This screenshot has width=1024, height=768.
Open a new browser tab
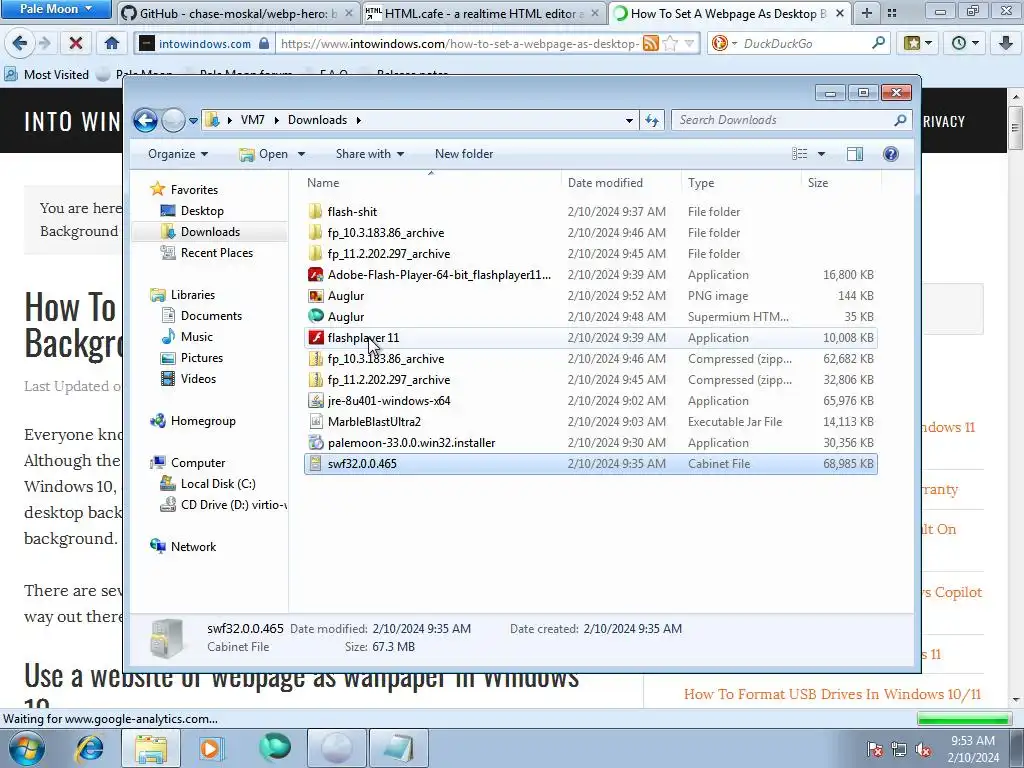867,13
